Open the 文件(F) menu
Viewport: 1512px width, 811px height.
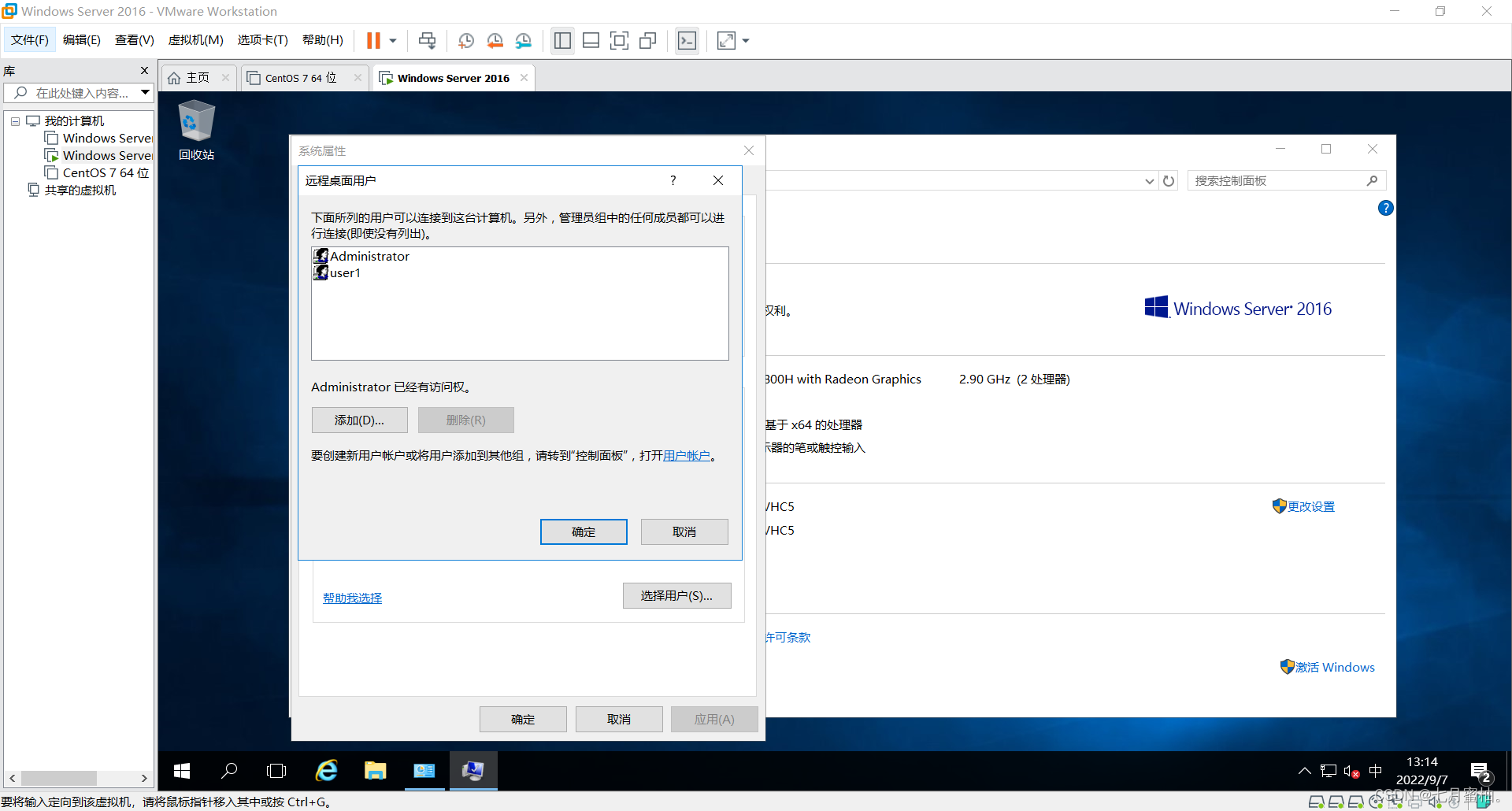coord(30,40)
